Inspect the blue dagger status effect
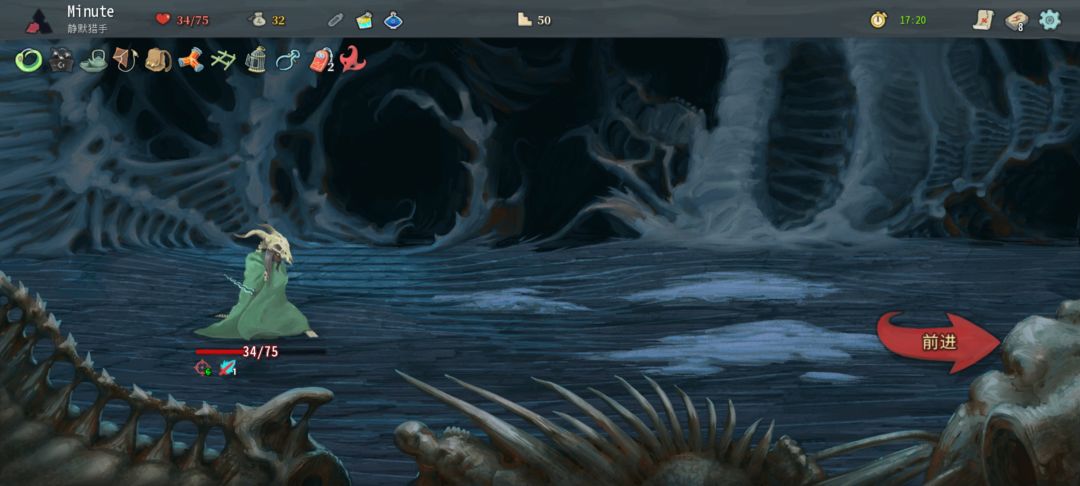Screen dimensions: 1080x486 [227, 368]
